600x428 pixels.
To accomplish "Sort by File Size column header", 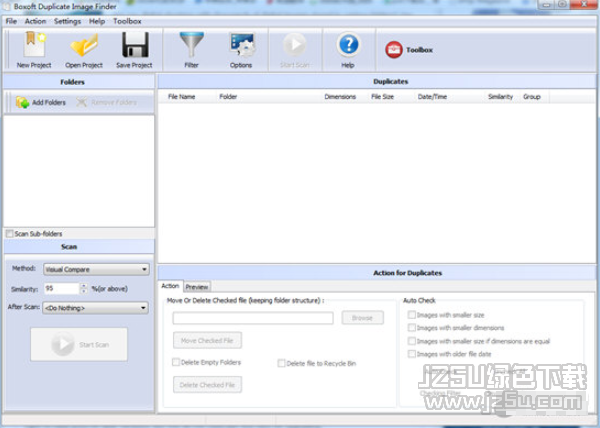I will [x=382, y=96].
